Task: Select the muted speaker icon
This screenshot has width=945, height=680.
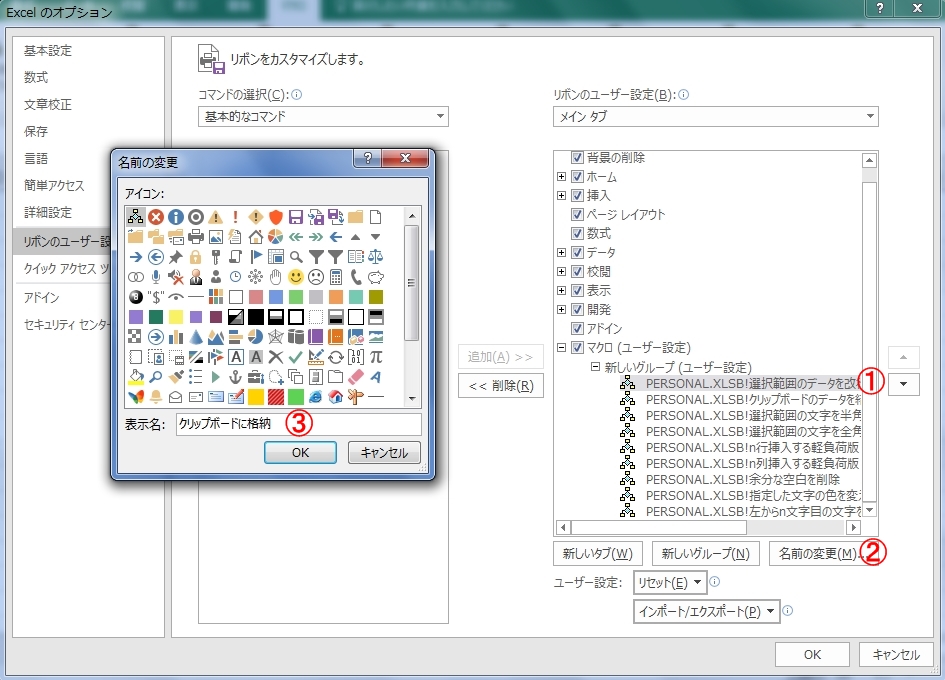Action: coord(175,277)
